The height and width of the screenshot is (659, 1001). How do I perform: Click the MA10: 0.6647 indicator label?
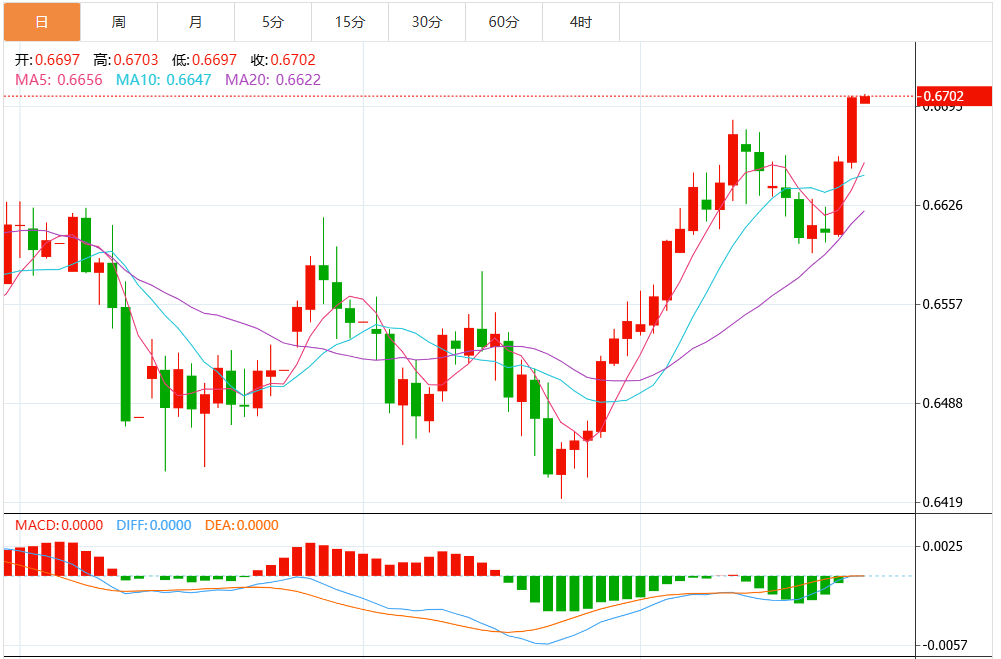pyautogui.click(x=164, y=79)
